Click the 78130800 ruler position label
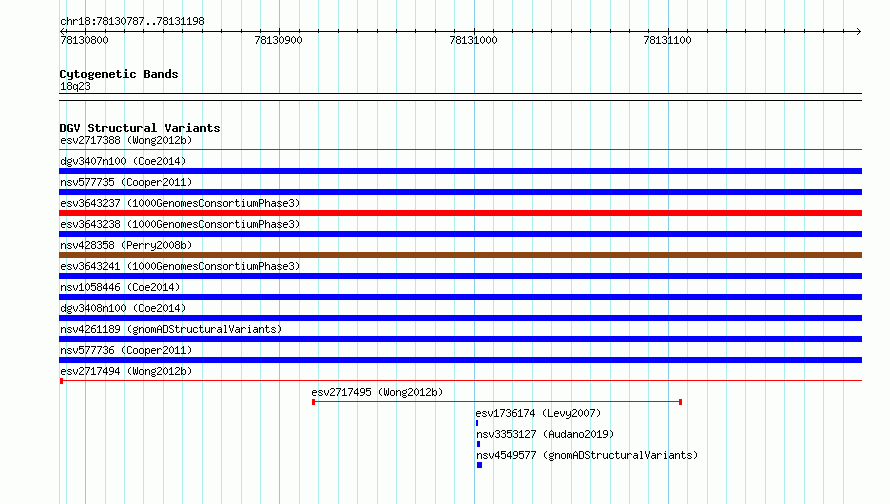The image size is (890, 504). pyautogui.click(x=84, y=40)
